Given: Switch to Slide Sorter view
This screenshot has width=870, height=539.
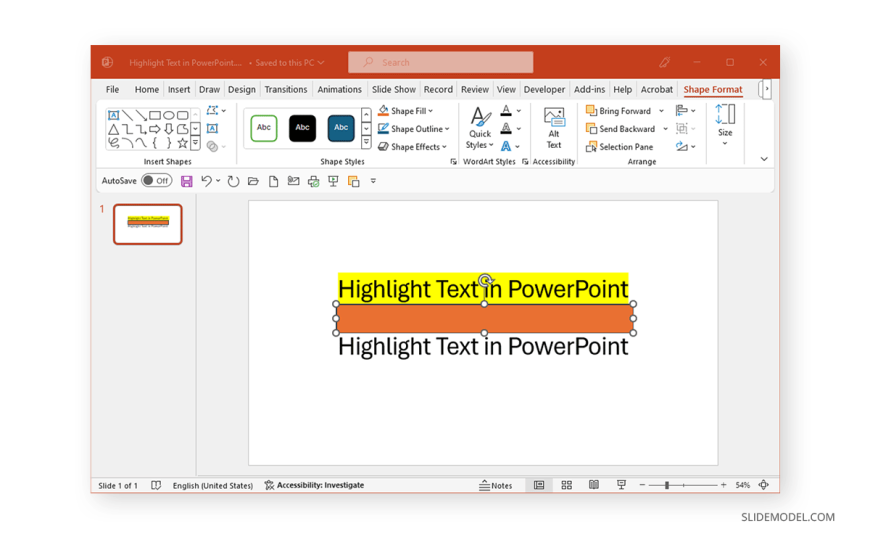Looking at the screenshot, I should tap(566, 485).
